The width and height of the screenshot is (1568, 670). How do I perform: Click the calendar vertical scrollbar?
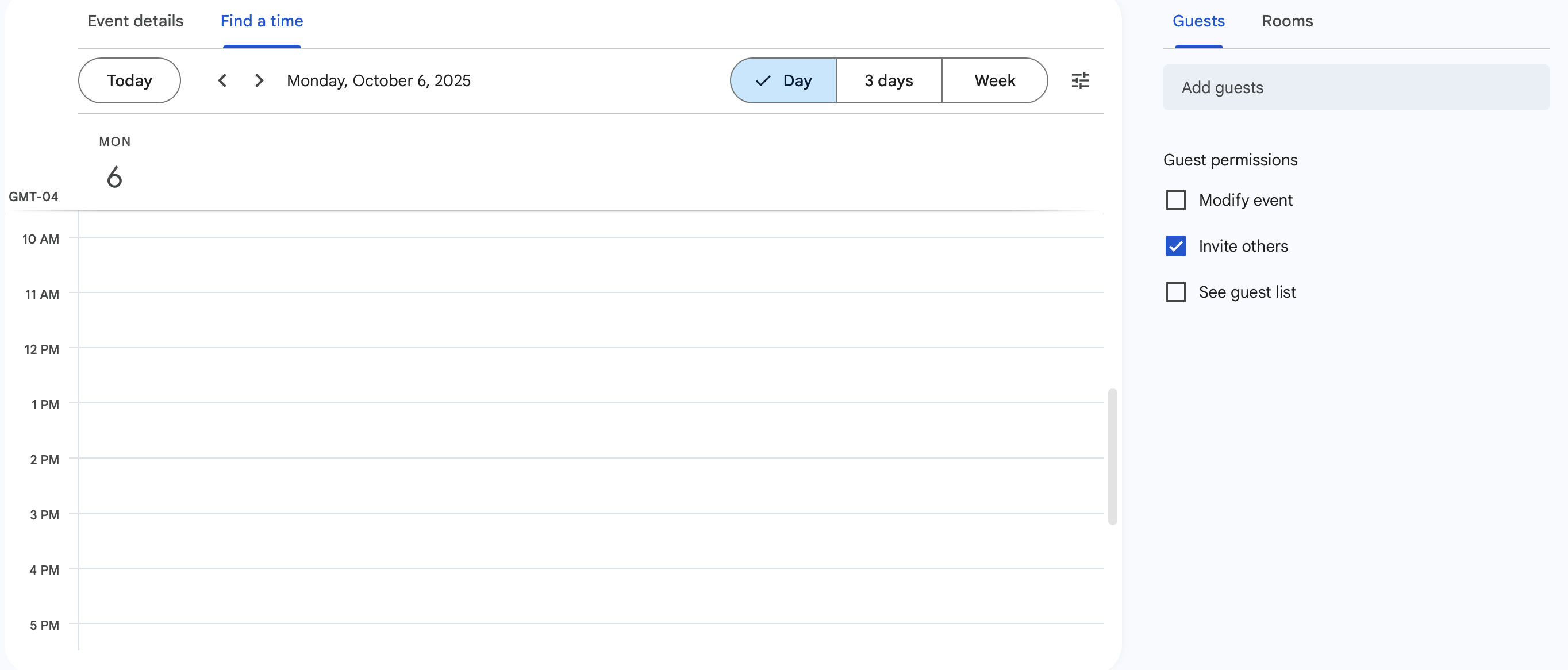pyautogui.click(x=1112, y=456)
